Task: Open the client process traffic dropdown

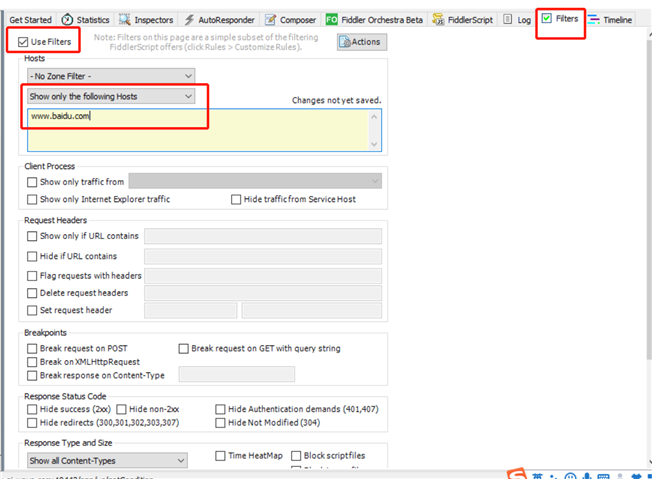Action: [255, 181]
